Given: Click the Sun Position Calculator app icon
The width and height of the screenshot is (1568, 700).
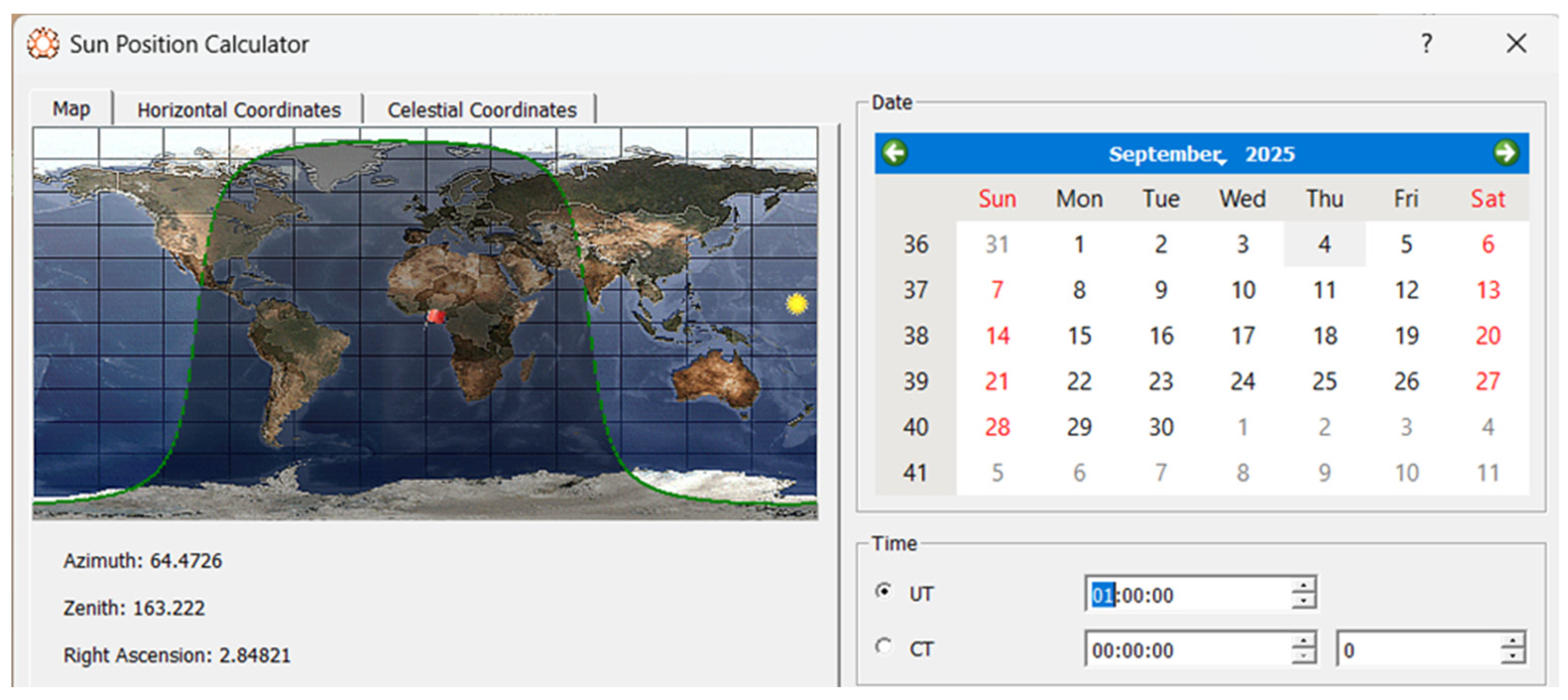Looking at the screenshot, I should [x=43, y=44].
